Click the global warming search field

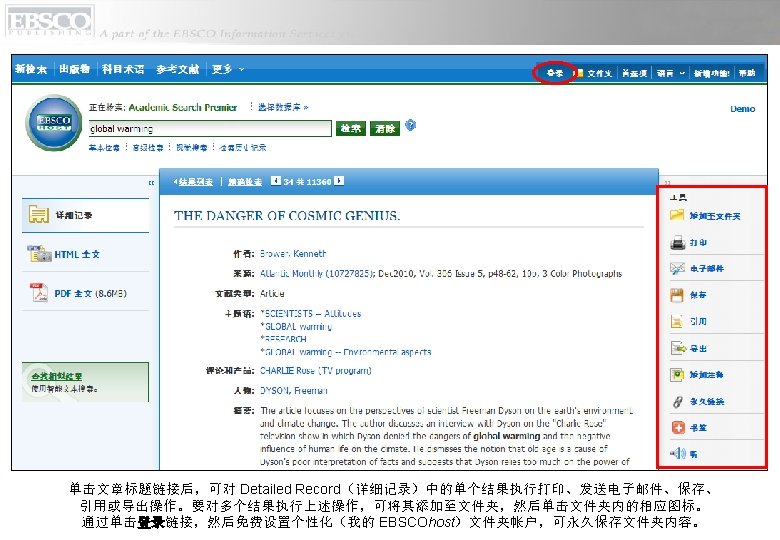click(210, 128)
